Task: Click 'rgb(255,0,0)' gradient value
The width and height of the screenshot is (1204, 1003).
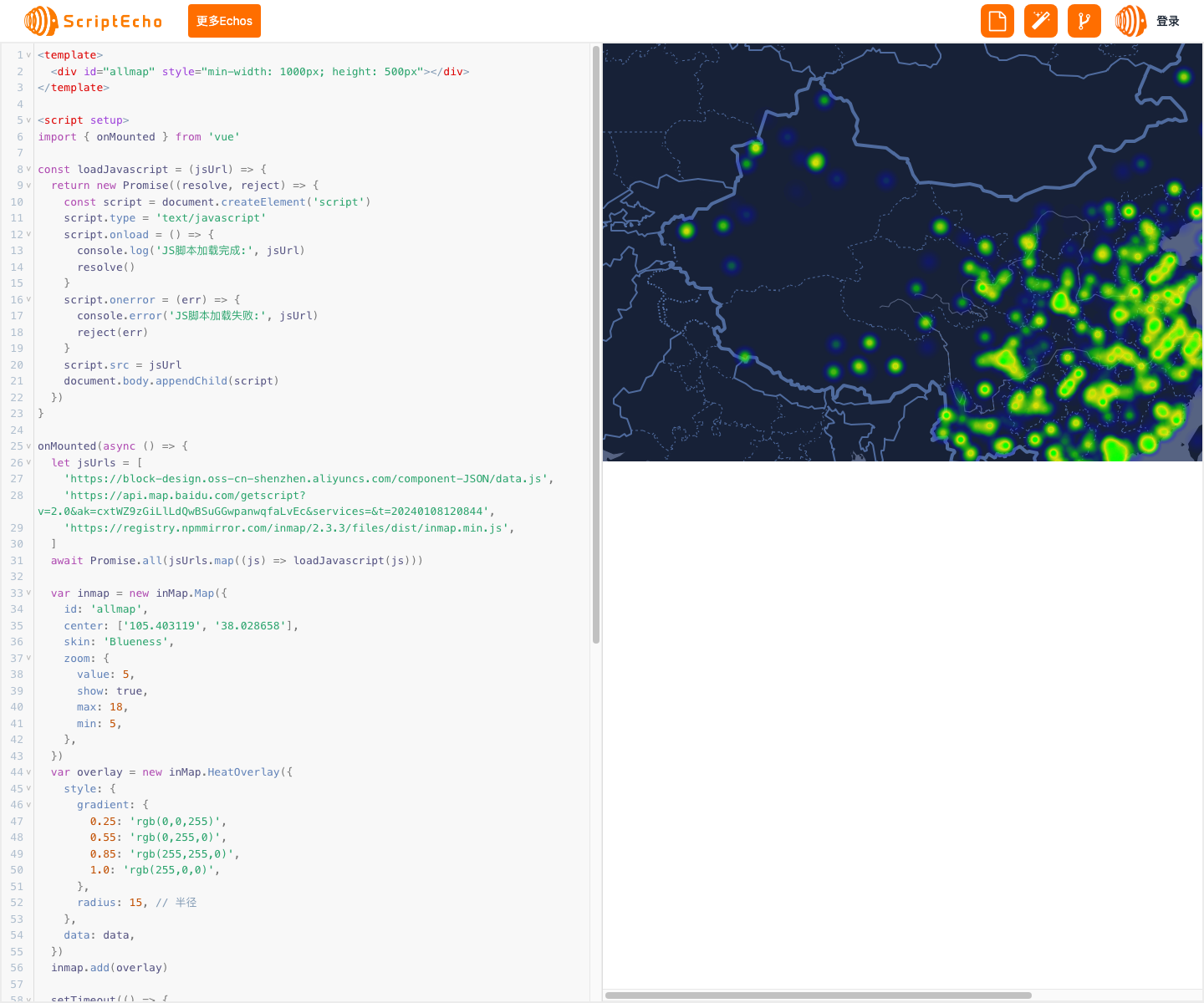Action: pyautogui.click(x=168, y=870)
